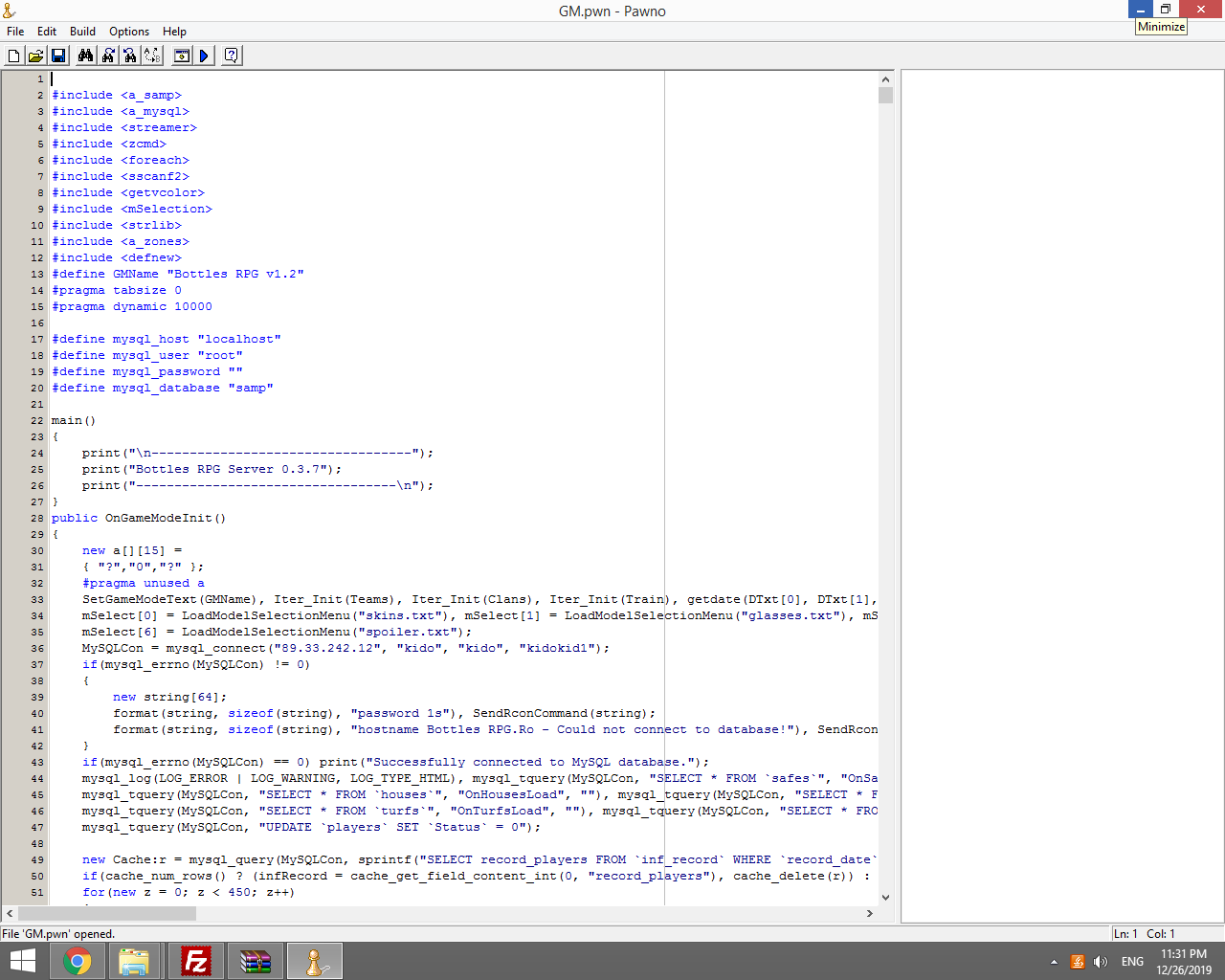
Task: Click the 'main()' line
Action: (74, 420)
